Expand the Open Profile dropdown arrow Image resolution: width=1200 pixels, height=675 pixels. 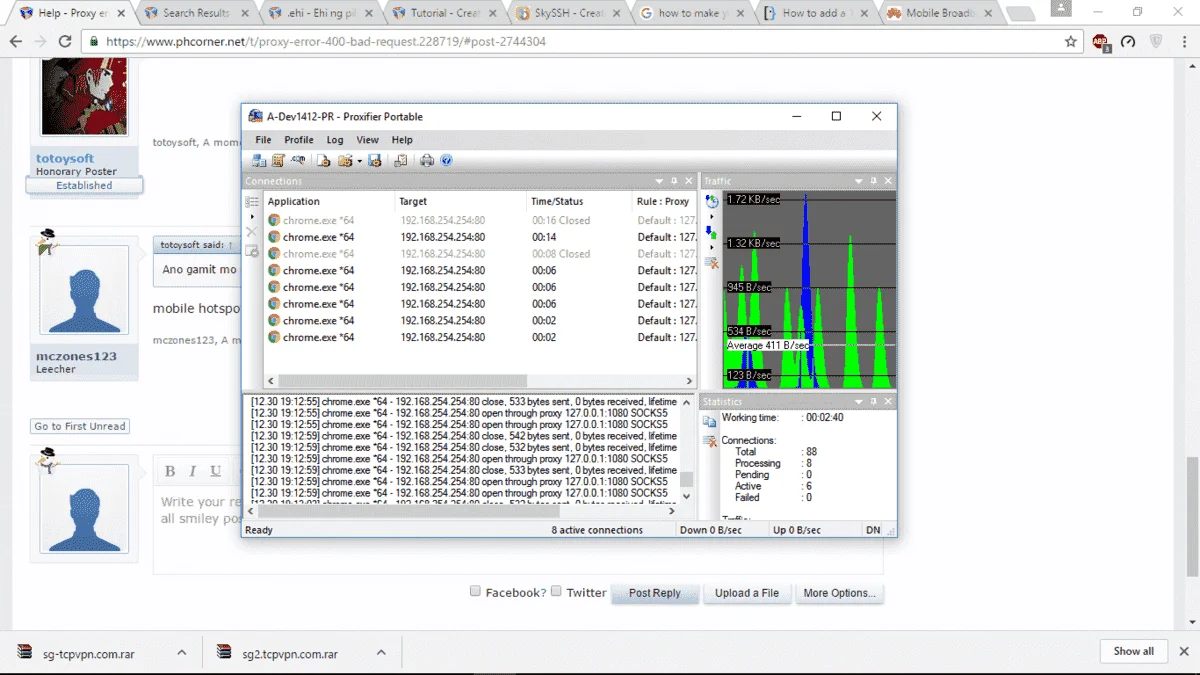pyautogui.click(x=360, y=161)
